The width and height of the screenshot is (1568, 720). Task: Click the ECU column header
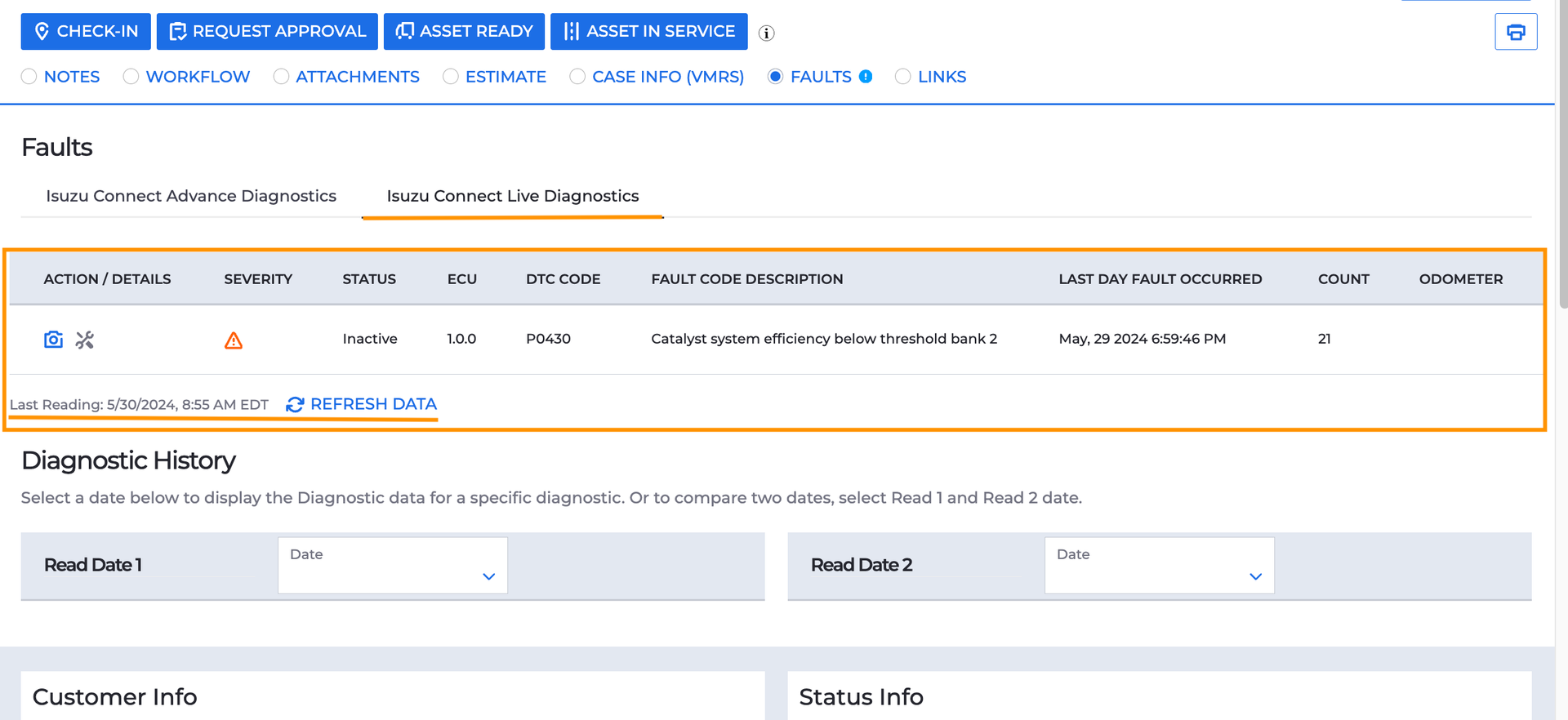462,279
